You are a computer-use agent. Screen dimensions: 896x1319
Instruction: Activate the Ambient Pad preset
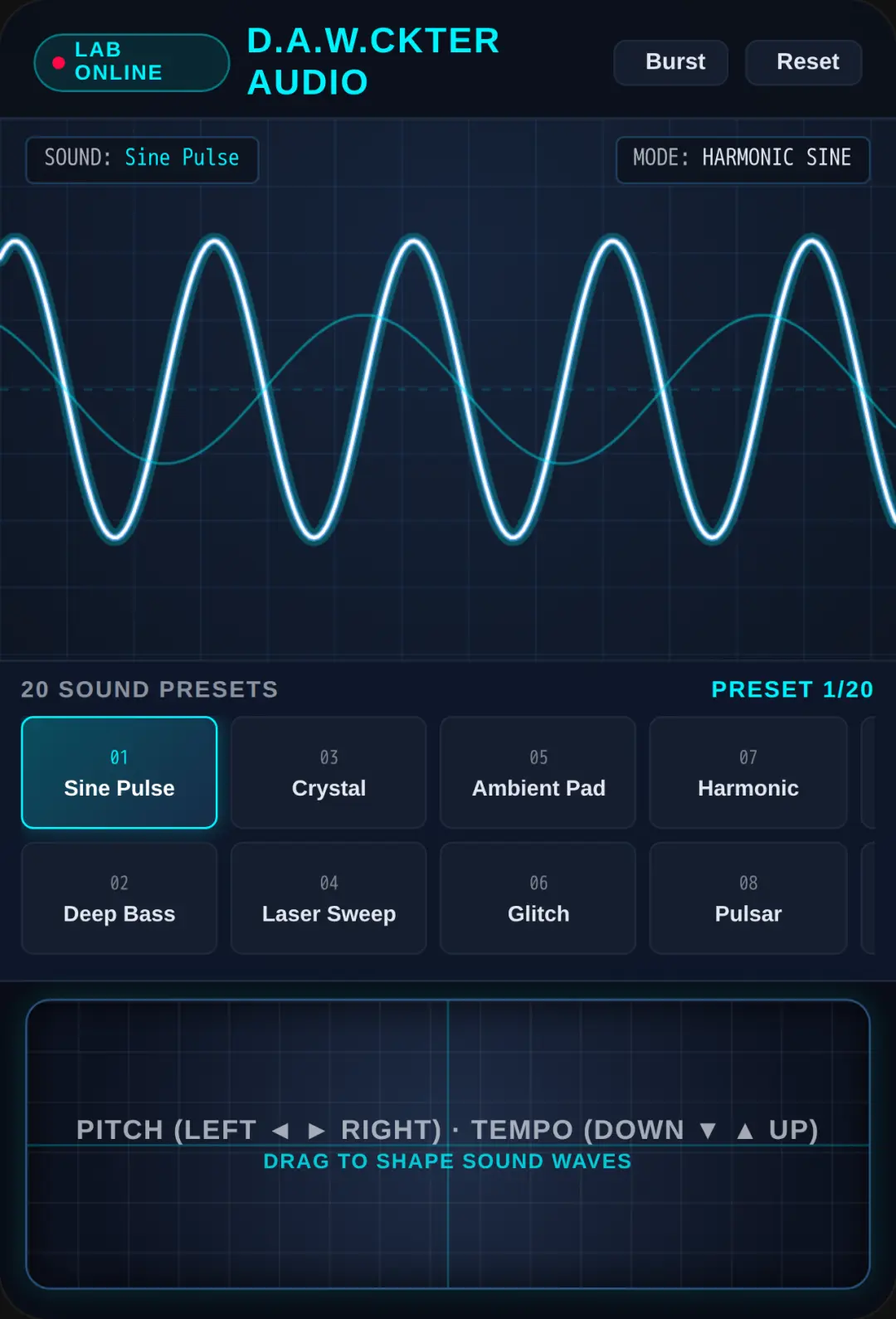point(538,772)
